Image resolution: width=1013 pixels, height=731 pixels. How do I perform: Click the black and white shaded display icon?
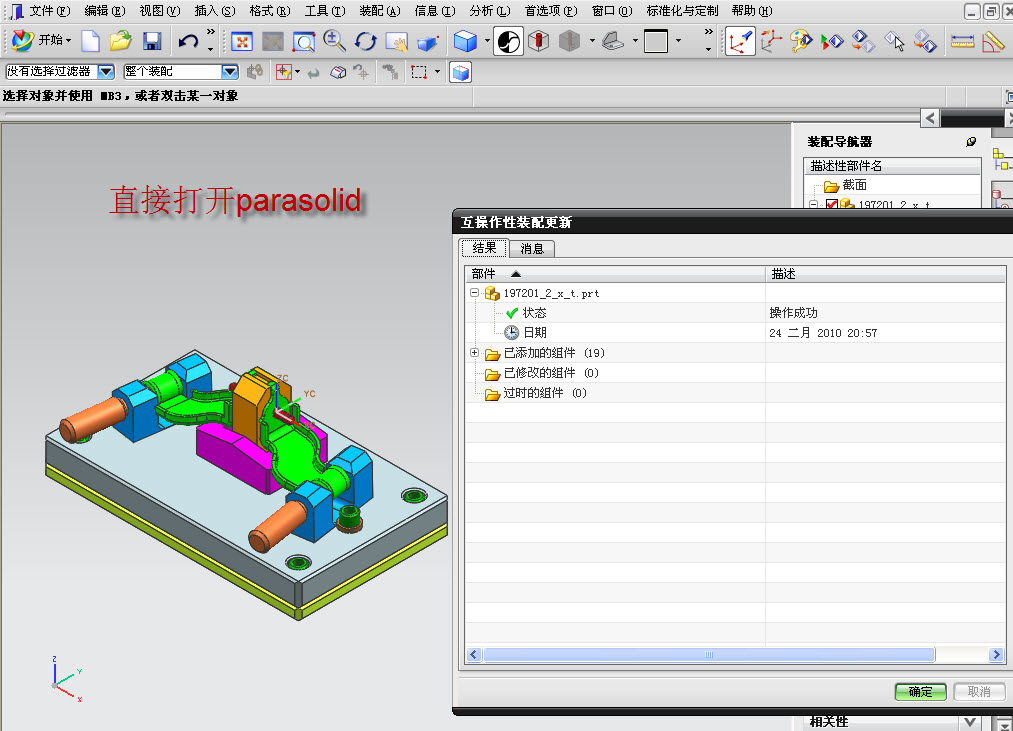[x=508, y=41]
